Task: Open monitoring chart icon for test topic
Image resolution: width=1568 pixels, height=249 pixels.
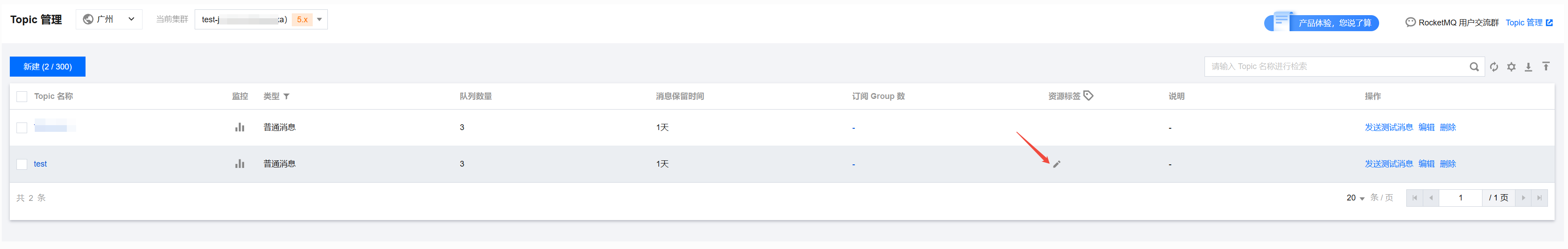Action: tap(240, 164)
